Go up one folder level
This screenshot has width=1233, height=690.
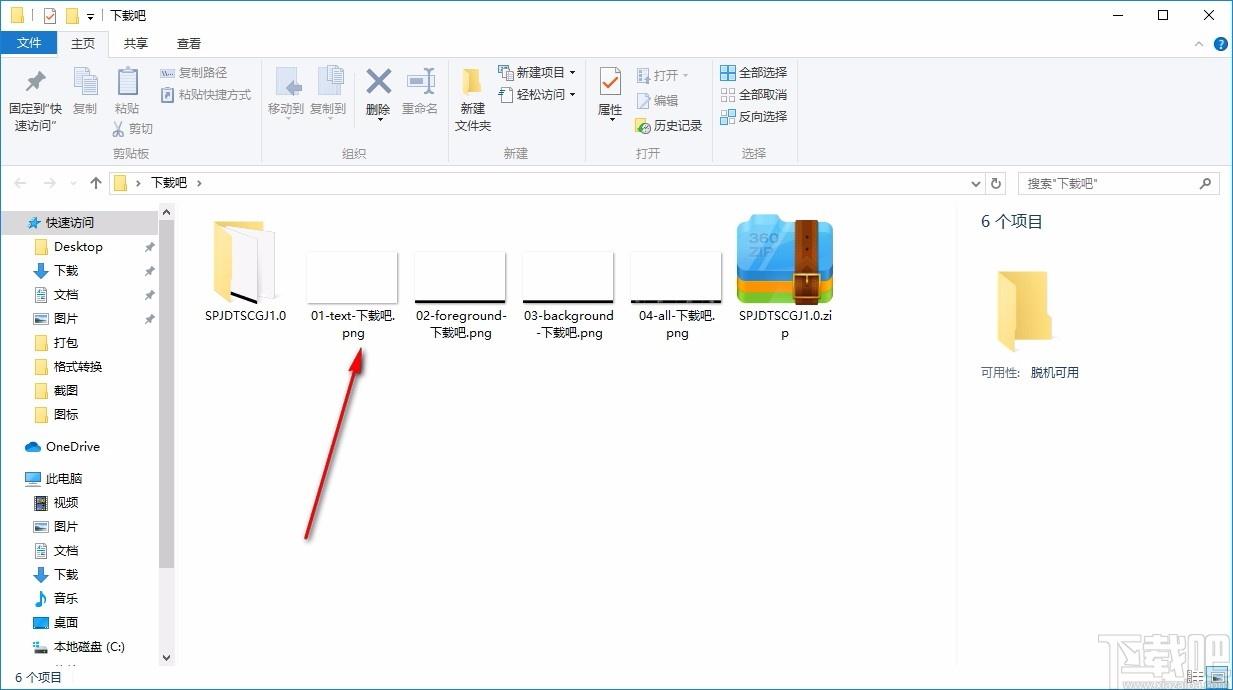pyautogui.click(x=96, y=183)
